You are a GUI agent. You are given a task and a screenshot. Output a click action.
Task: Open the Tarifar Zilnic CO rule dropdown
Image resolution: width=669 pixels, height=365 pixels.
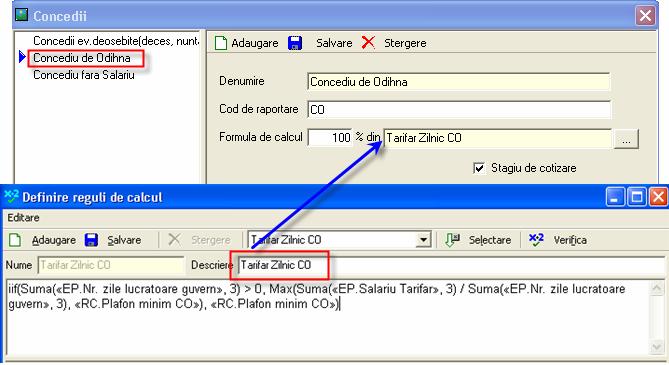click(x=423, y=240)
